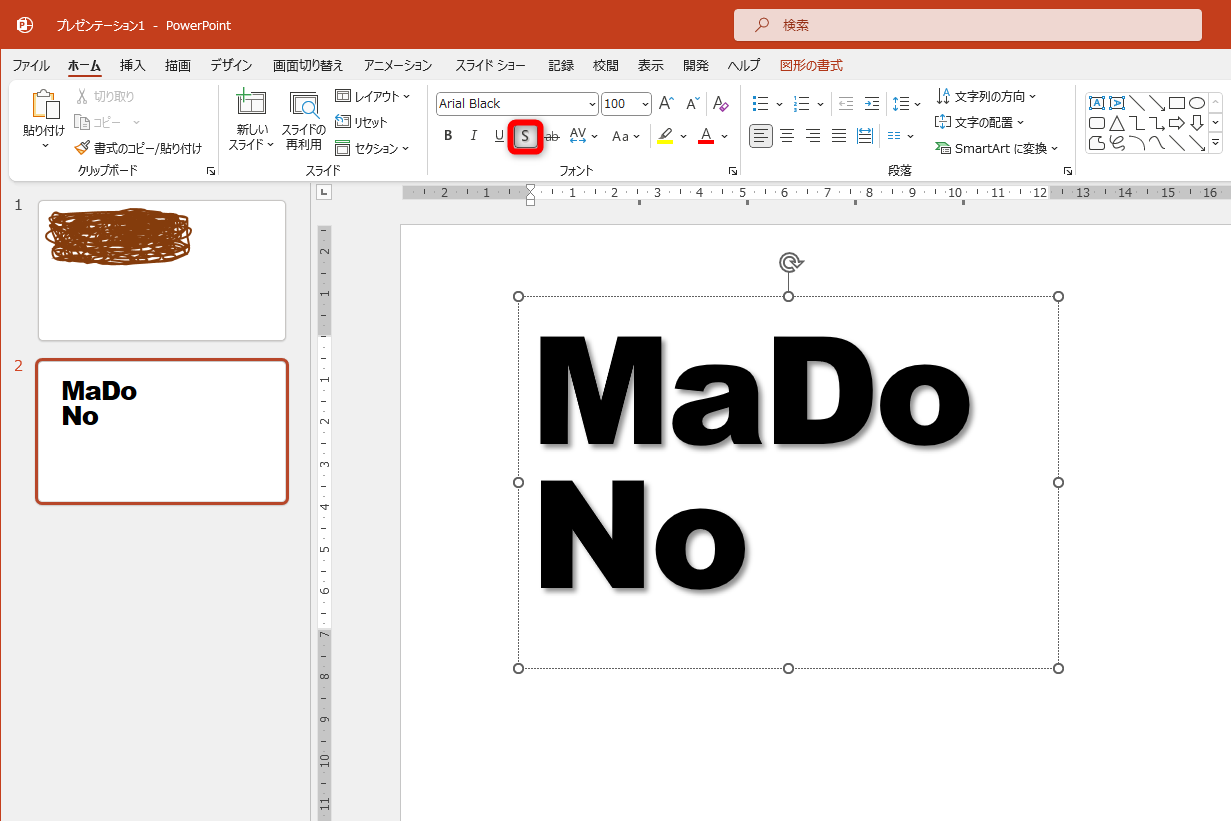
Task: Choose the right block arrow shape
Action: click(x=1177, y=123)
